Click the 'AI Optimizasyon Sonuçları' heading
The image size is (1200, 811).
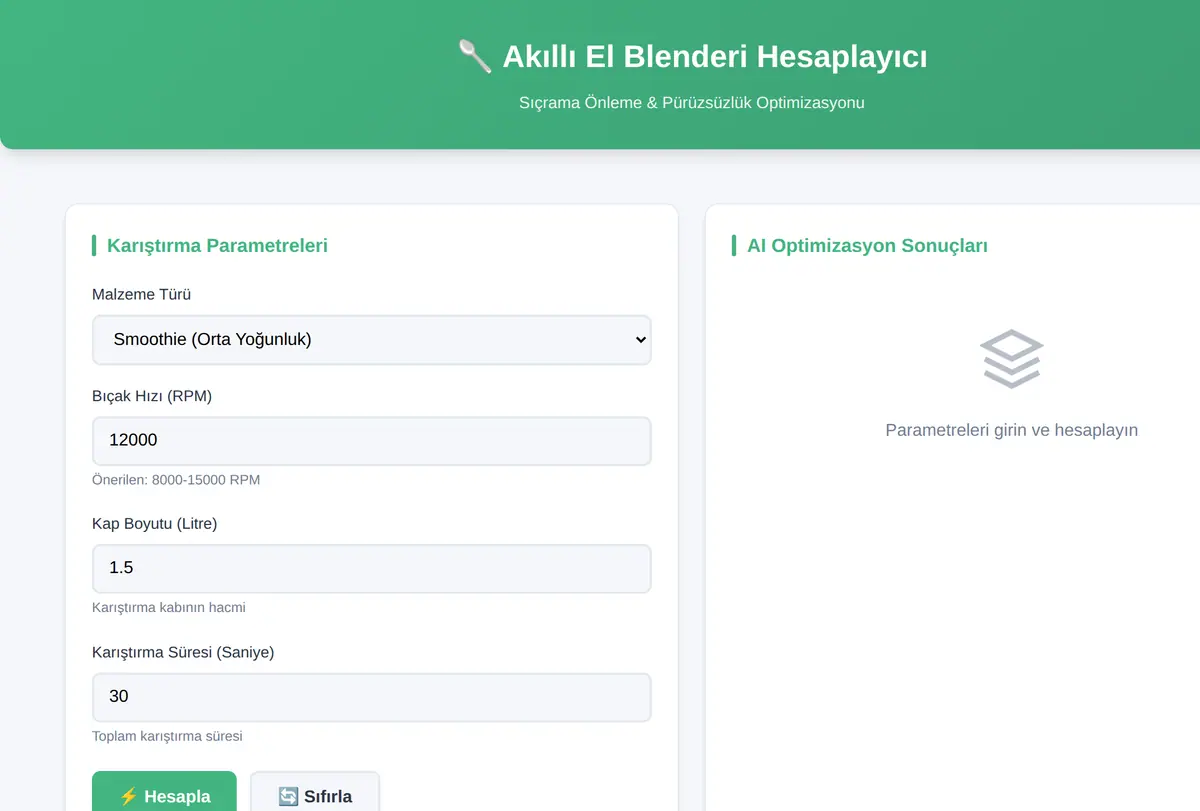[867, 245]
